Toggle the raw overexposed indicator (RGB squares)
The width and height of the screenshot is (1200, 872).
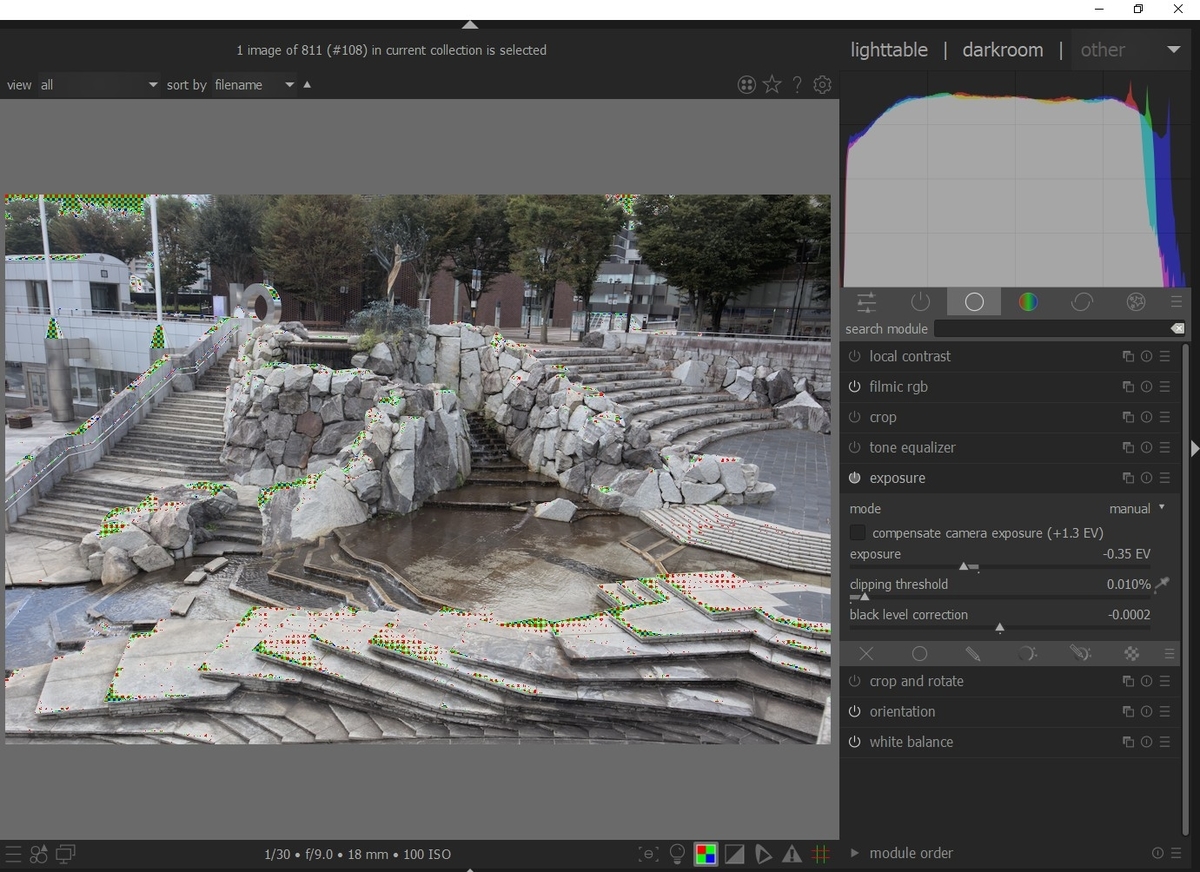706,854
